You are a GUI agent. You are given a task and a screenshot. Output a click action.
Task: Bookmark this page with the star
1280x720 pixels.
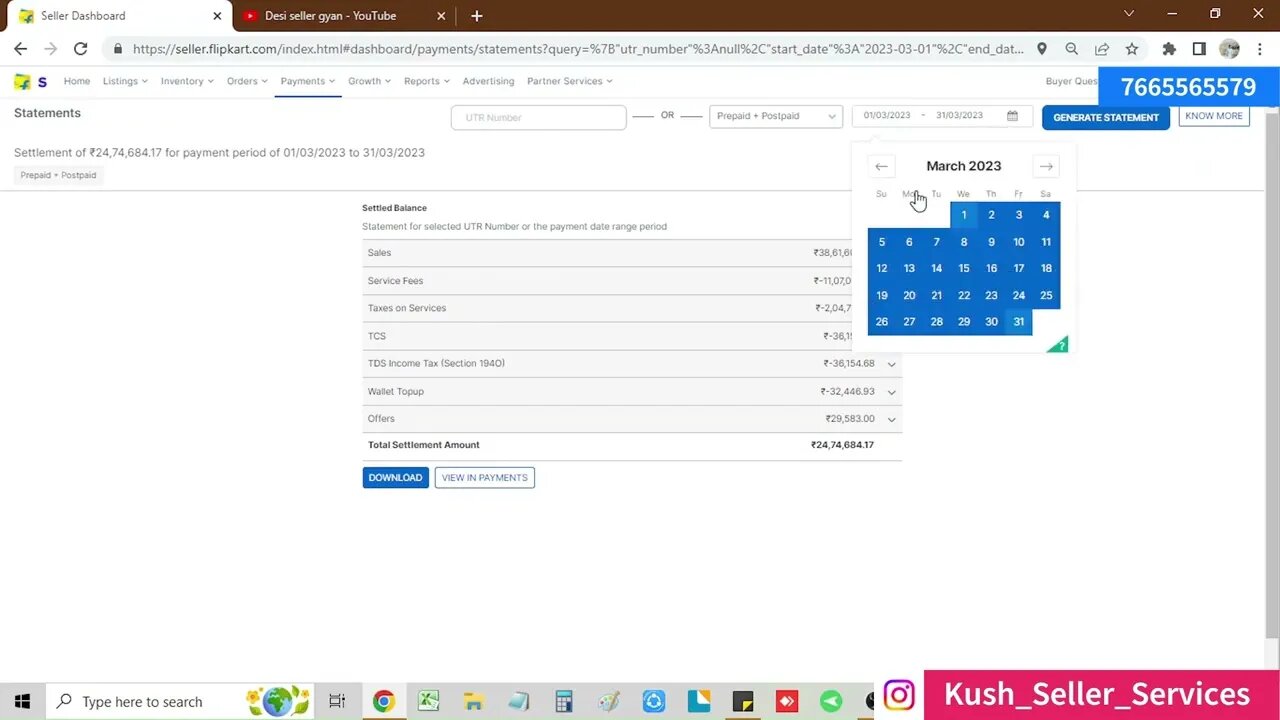pos(1131,48)
